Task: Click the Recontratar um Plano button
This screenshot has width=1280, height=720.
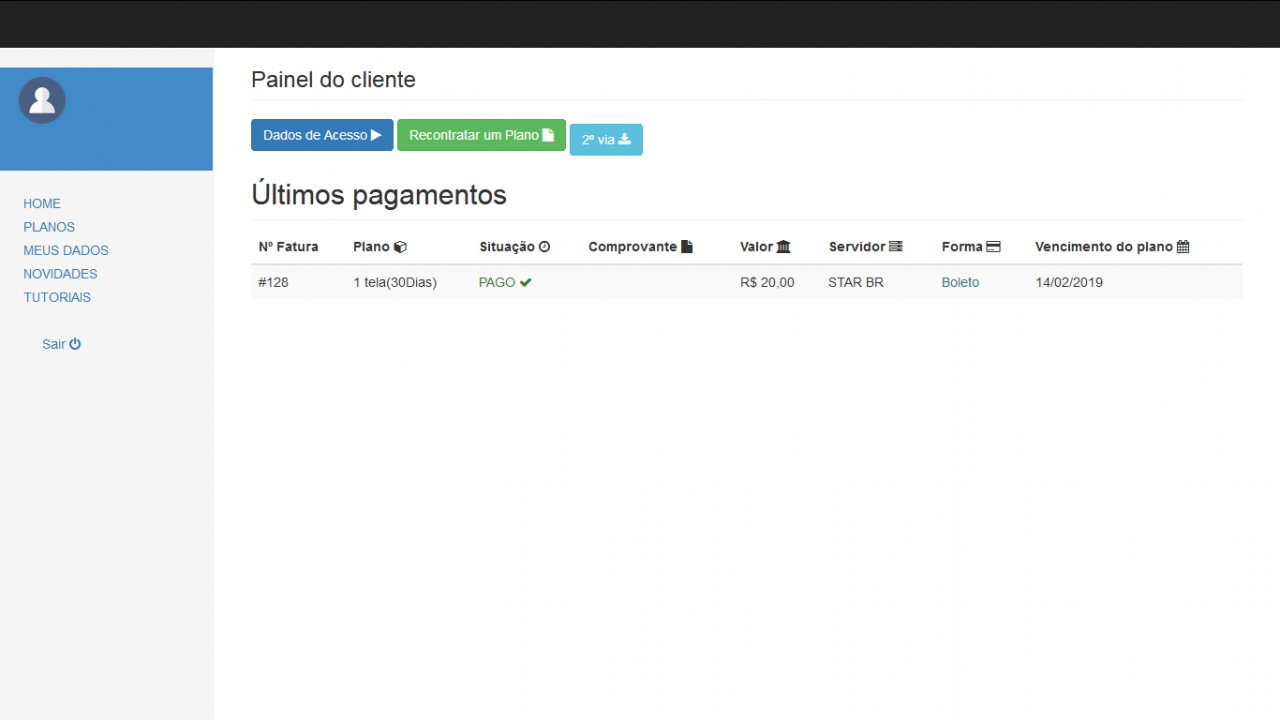Action: click(x=481, y=134)
